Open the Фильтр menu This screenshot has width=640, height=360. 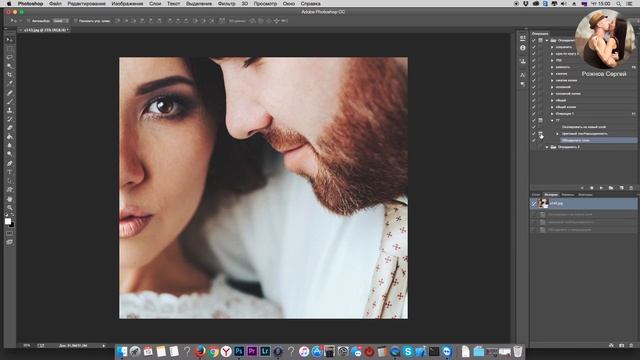click(x=227, y=3)
